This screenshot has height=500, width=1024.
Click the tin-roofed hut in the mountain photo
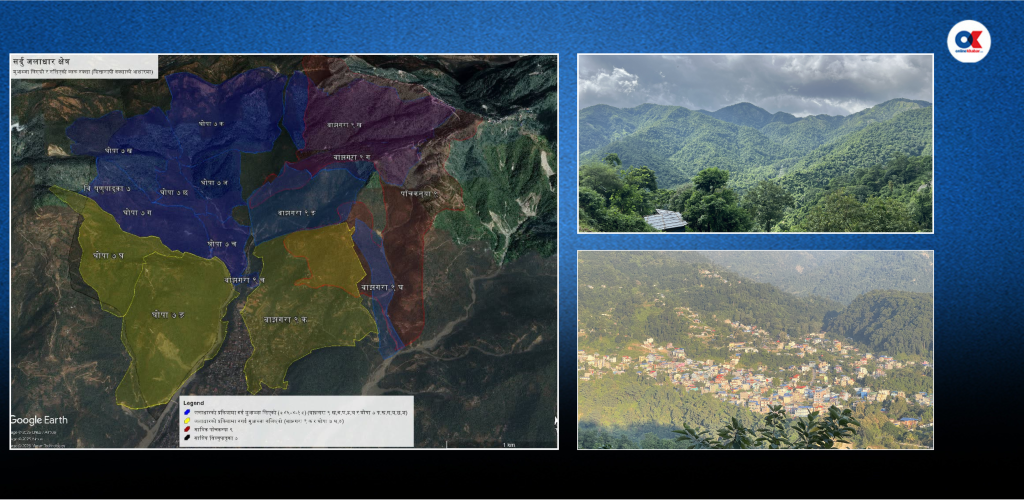click(x=666, y=219)
